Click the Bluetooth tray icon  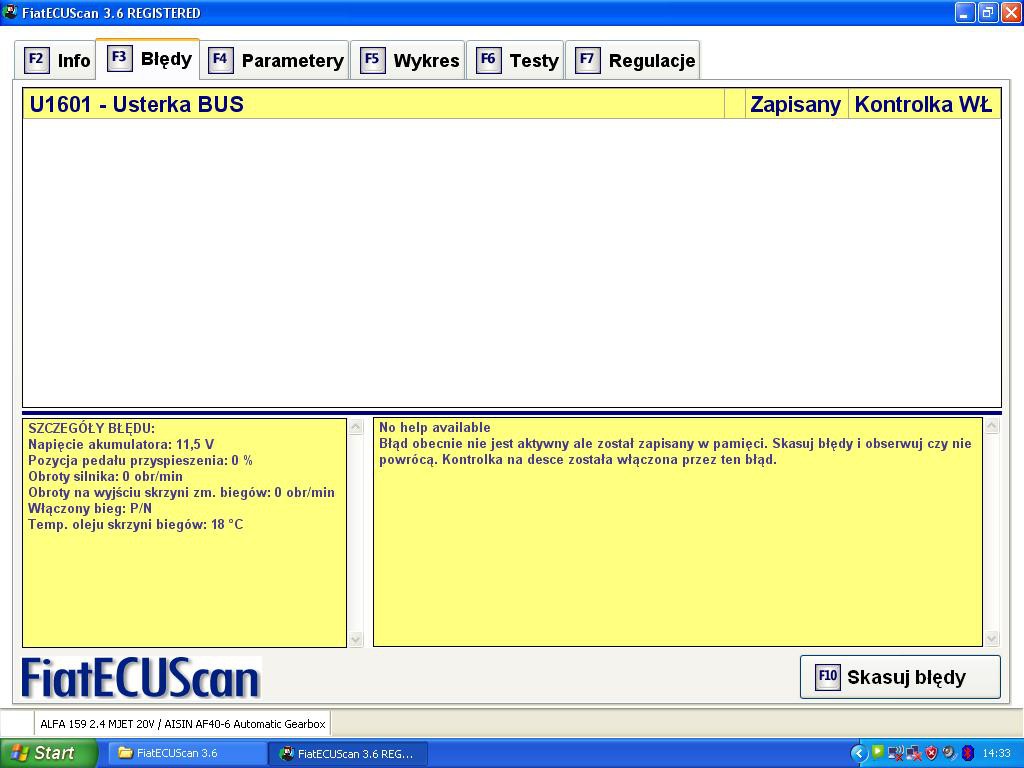[x=967, y=754]
